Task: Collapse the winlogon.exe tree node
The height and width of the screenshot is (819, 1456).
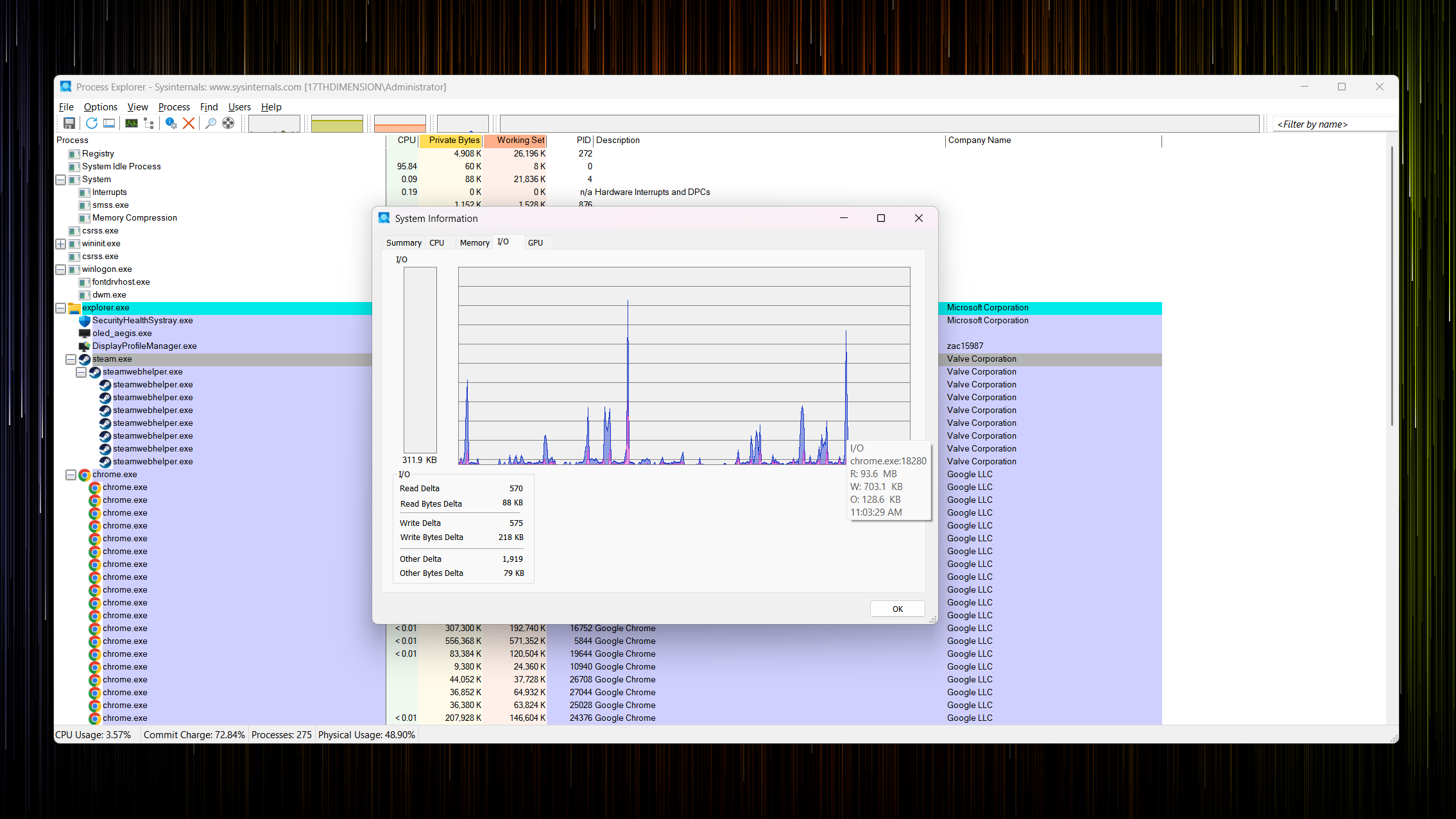Action: click(x=60, y=269)
